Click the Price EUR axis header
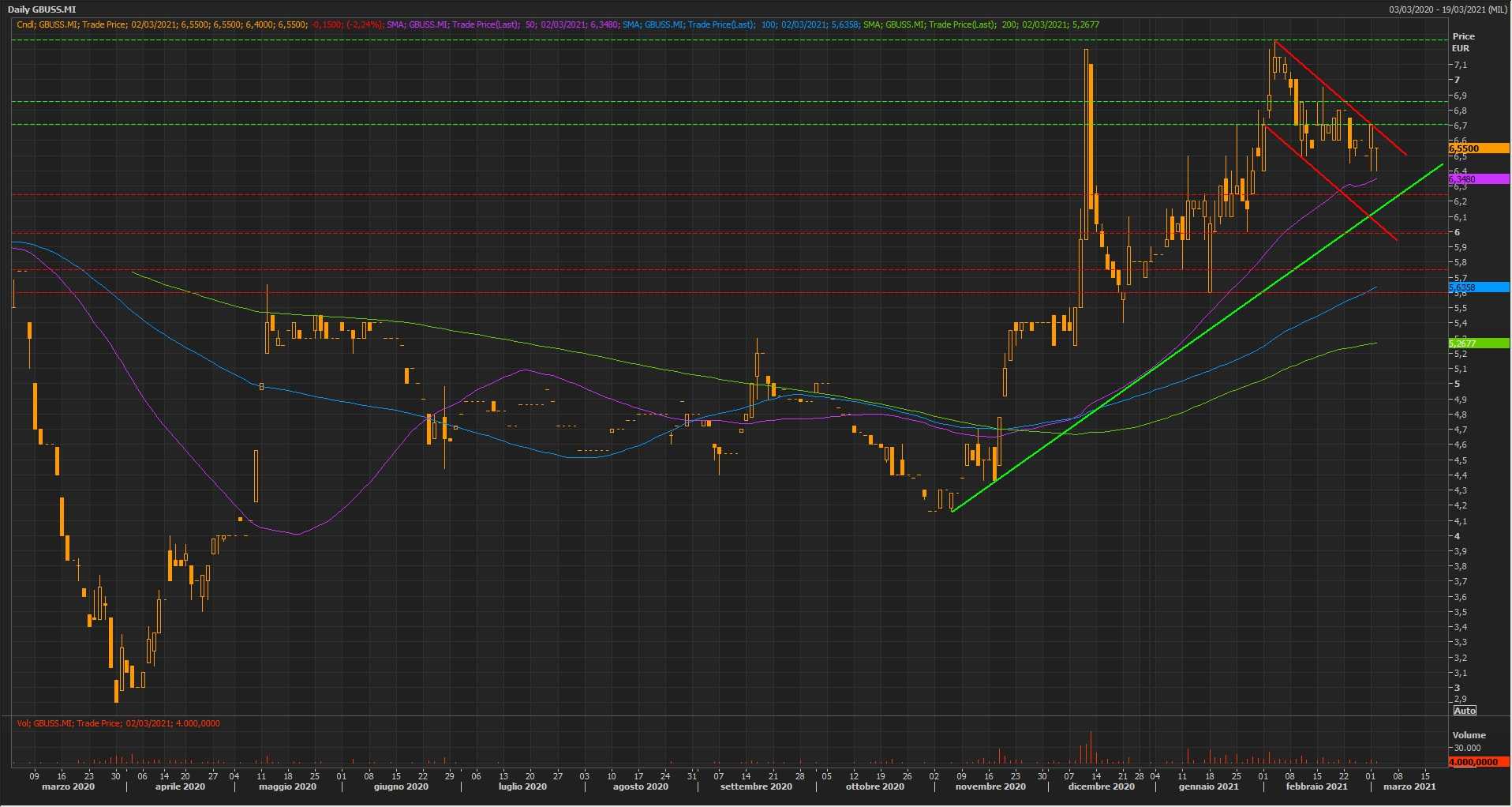Image resolution: width=1512 pixels, height=807 pixels. 1463,42
